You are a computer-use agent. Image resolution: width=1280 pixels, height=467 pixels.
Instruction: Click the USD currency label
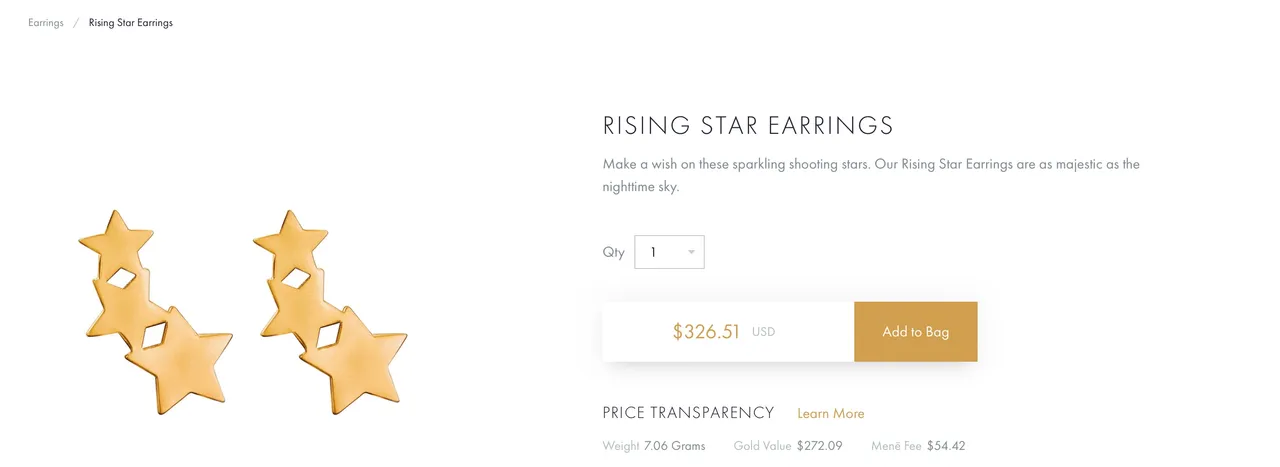point(763,332)
